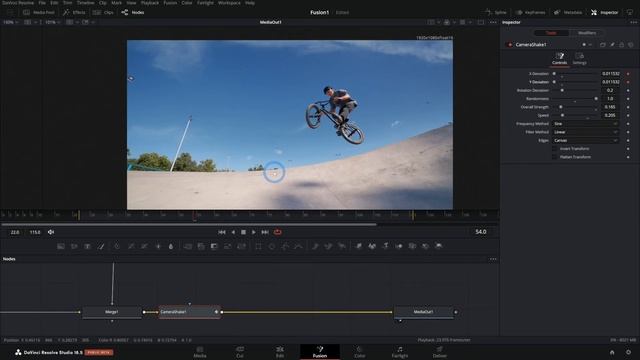Add a Transform node from the toolbar
The width and height of the screenshot is (640, 360).
(241, 246)
